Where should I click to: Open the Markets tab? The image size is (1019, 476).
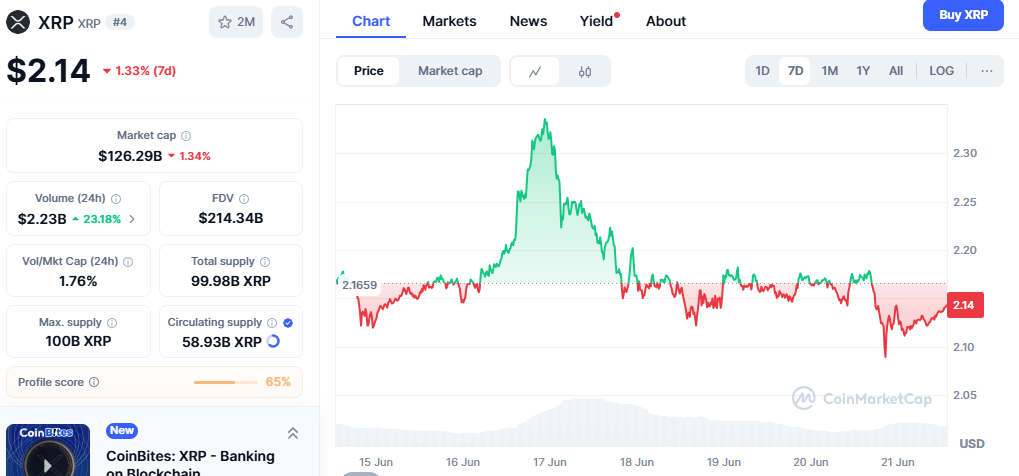[449, 21]
